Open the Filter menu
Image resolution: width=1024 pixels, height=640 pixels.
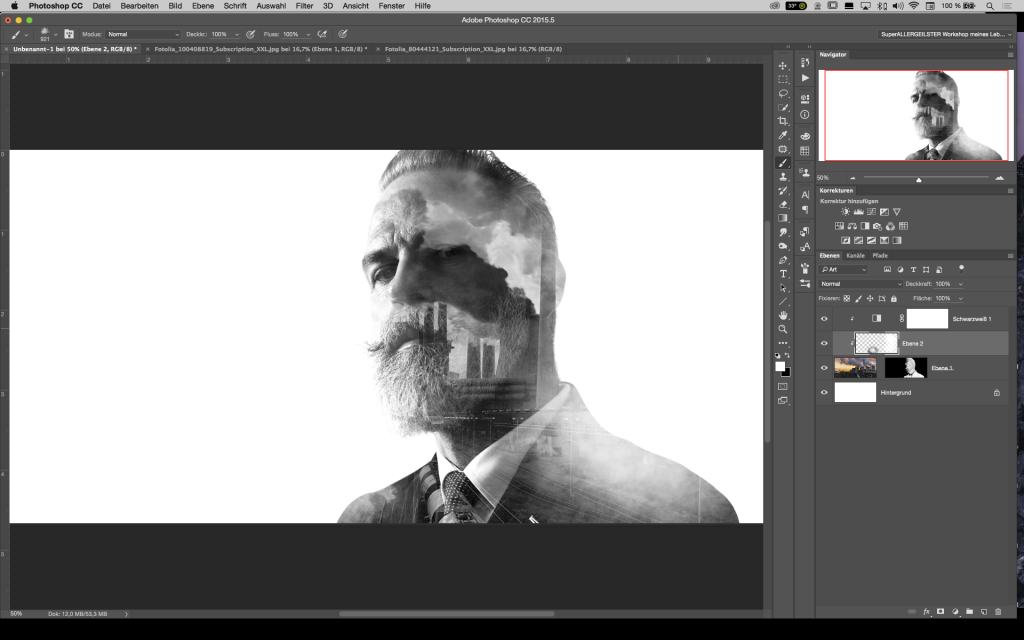pyautogui.click(x=304, y=6)
